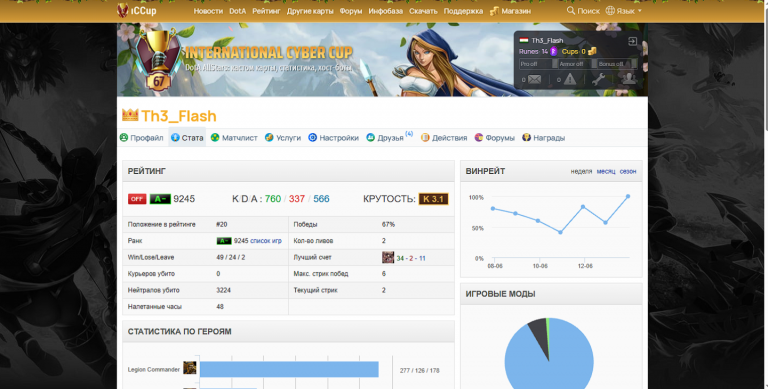
Task: Select the месяц winrate period
Action: [x=606, y=171]
